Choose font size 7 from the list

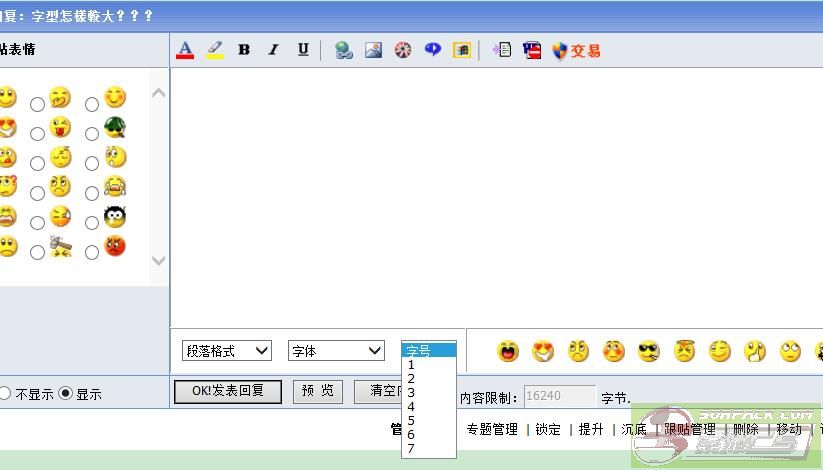coord(411,449)
